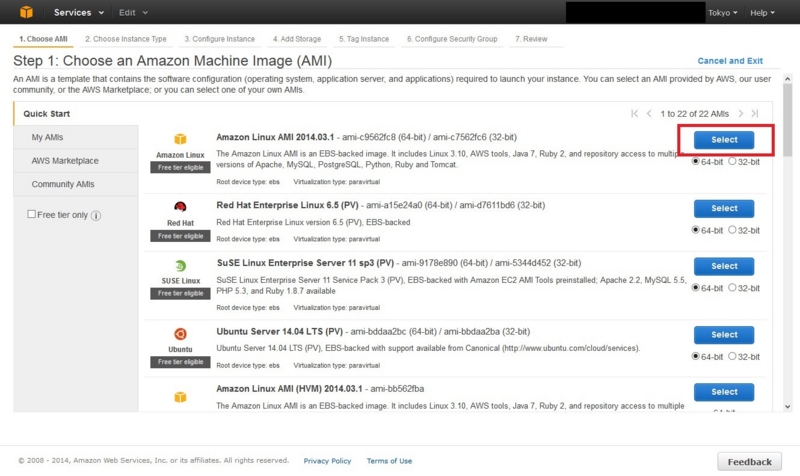The height and width of the screenshot is (476, 800).
Task: Choose 32-bit for Amazon Linux AMI 2014.03.1
Action: pos(732,161)
